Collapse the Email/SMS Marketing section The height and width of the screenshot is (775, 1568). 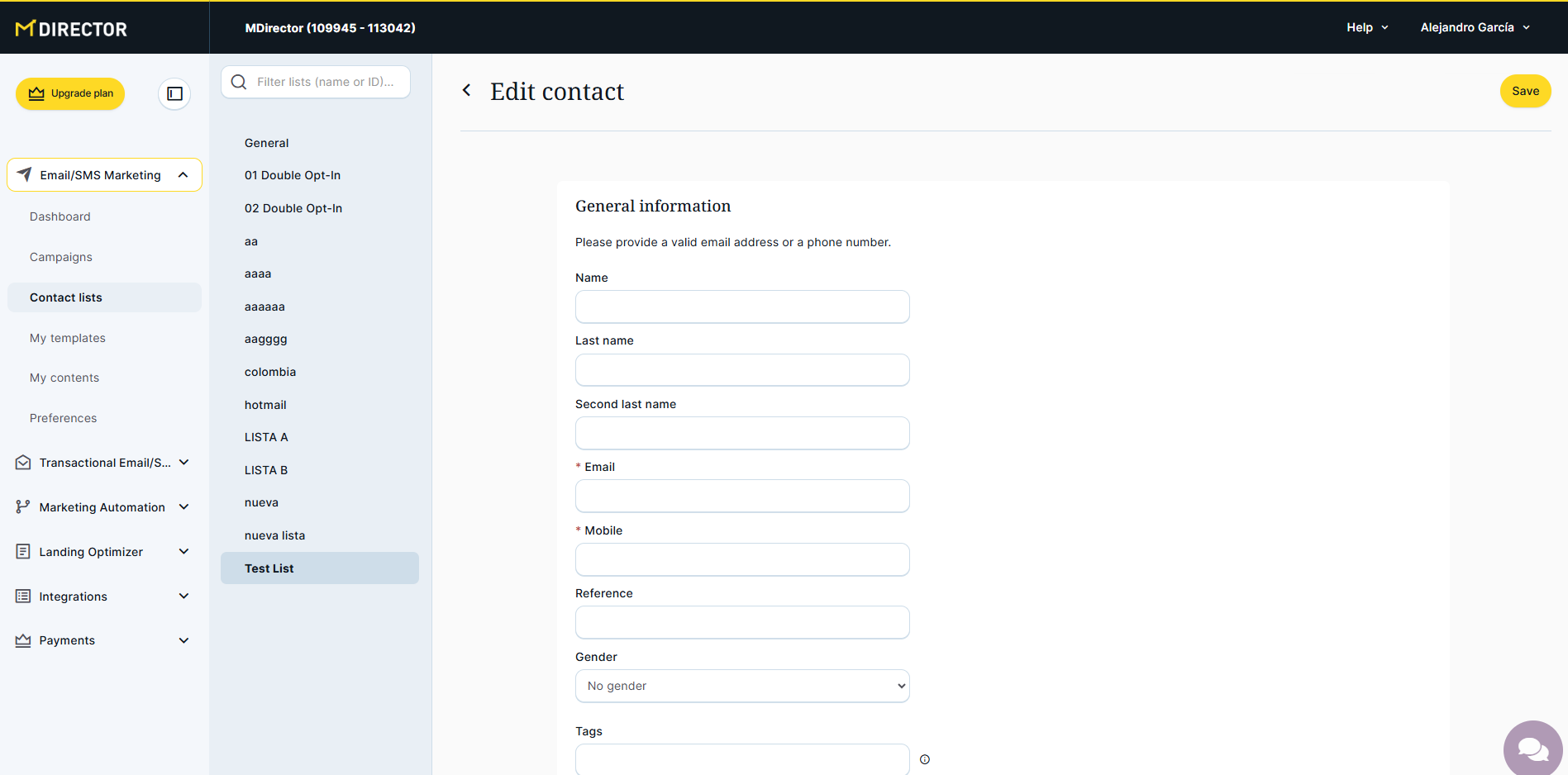click(183, 175)
